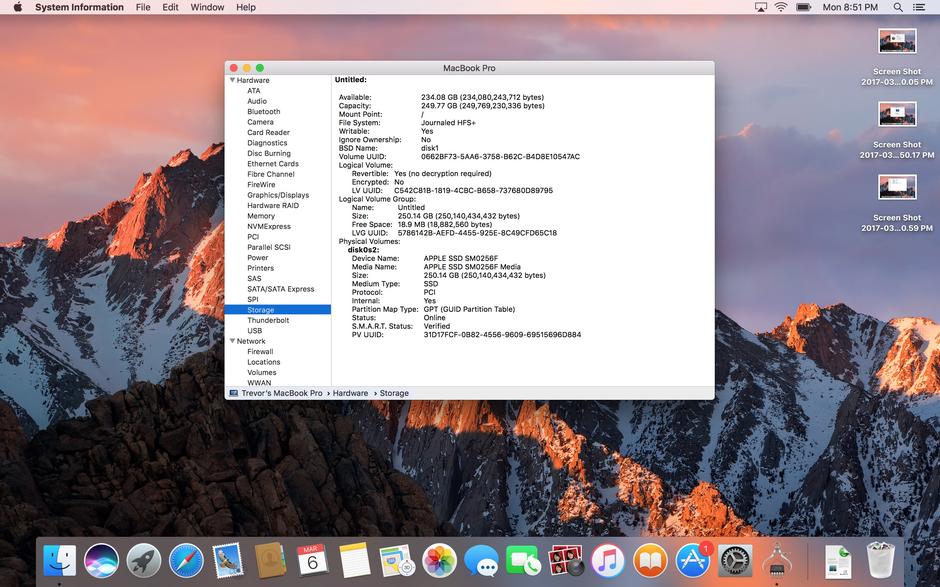Open the System Information app menu

(79, 7)
